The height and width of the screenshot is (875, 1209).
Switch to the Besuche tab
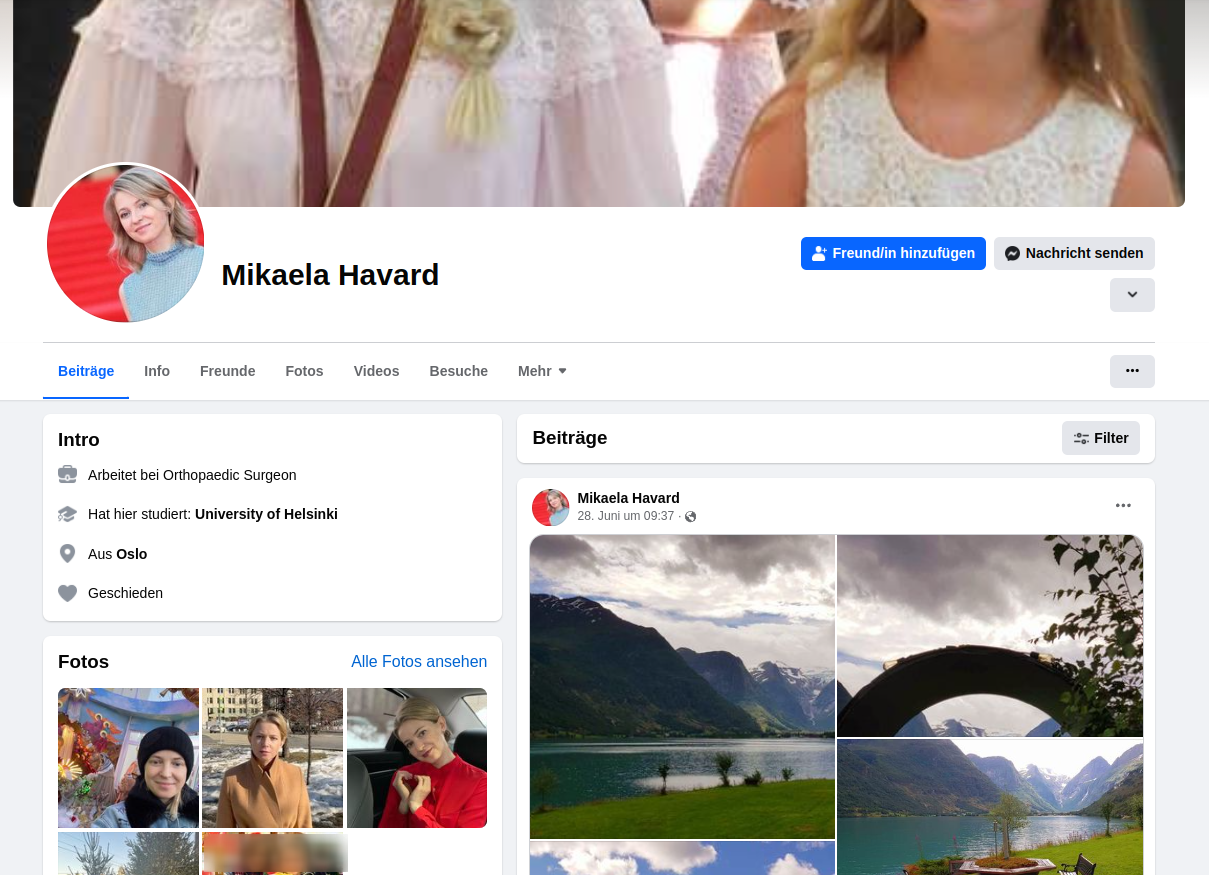pos(459,371)
